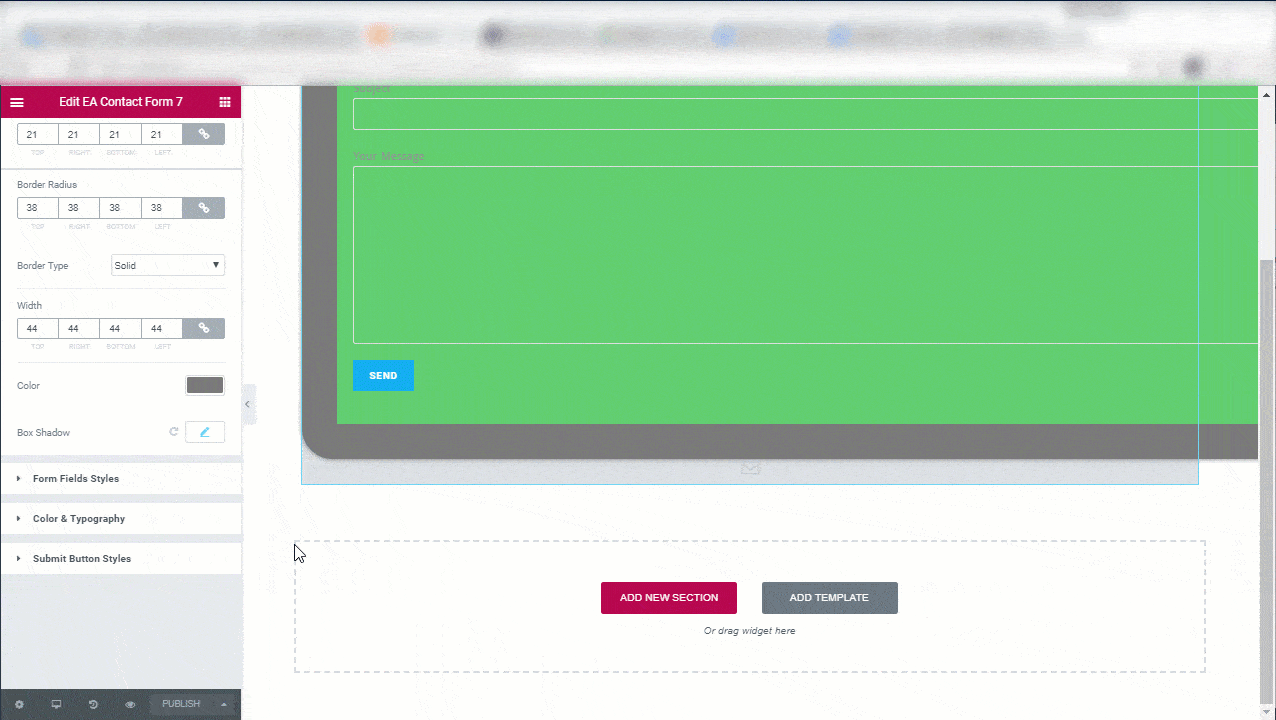Open the widgets grid panel
This screenshot has height=720, width=1276.
[225, 102]
